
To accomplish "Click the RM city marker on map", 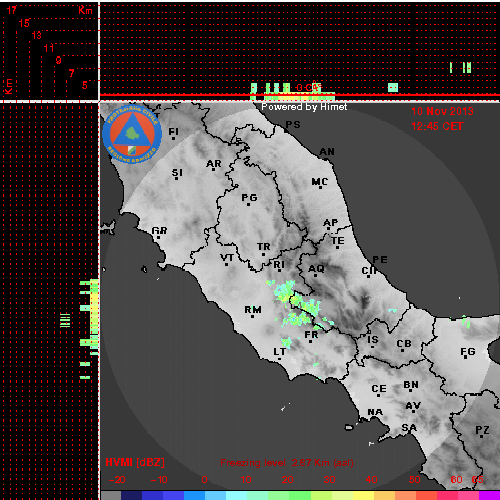I will click(x=252, y=316).
